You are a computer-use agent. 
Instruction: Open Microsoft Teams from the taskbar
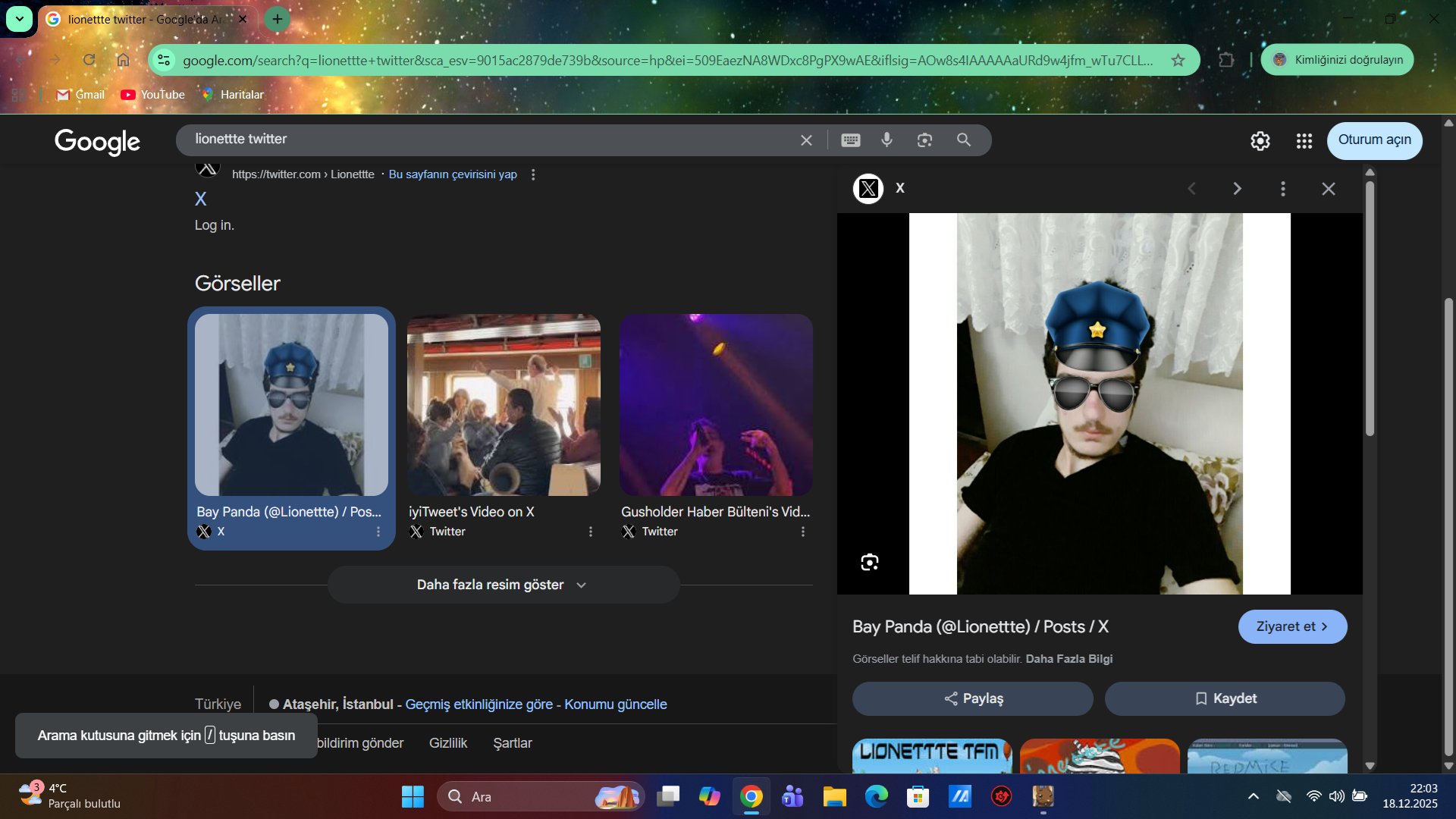[793, 796]
